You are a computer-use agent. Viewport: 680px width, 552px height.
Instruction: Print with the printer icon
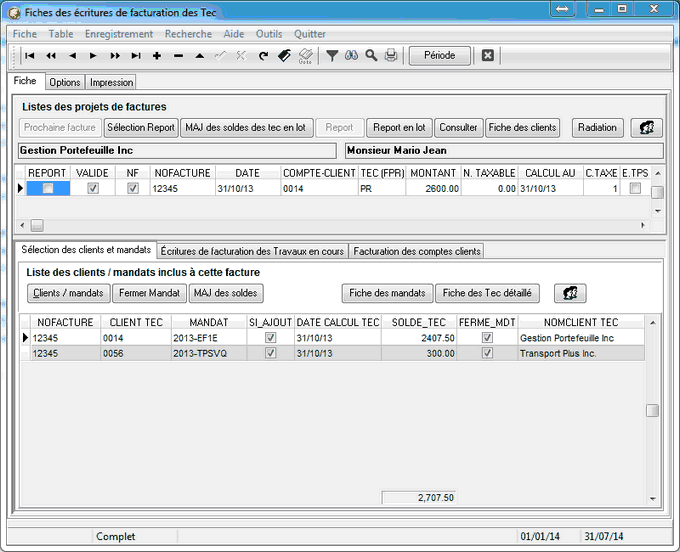coord(391,56)
